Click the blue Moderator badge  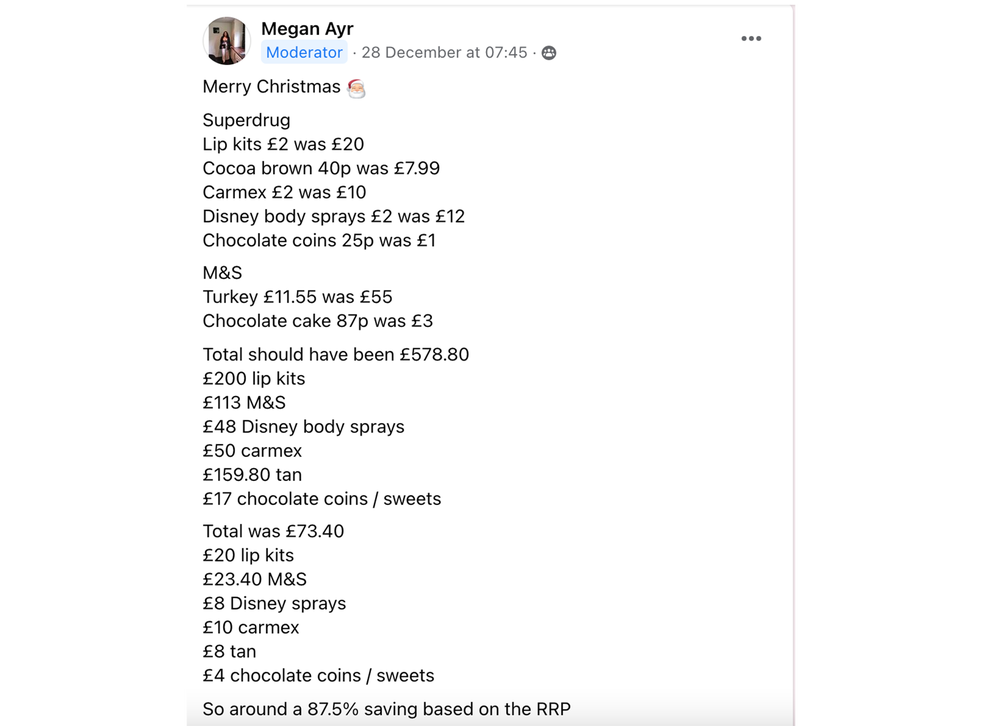pos(304,53)
